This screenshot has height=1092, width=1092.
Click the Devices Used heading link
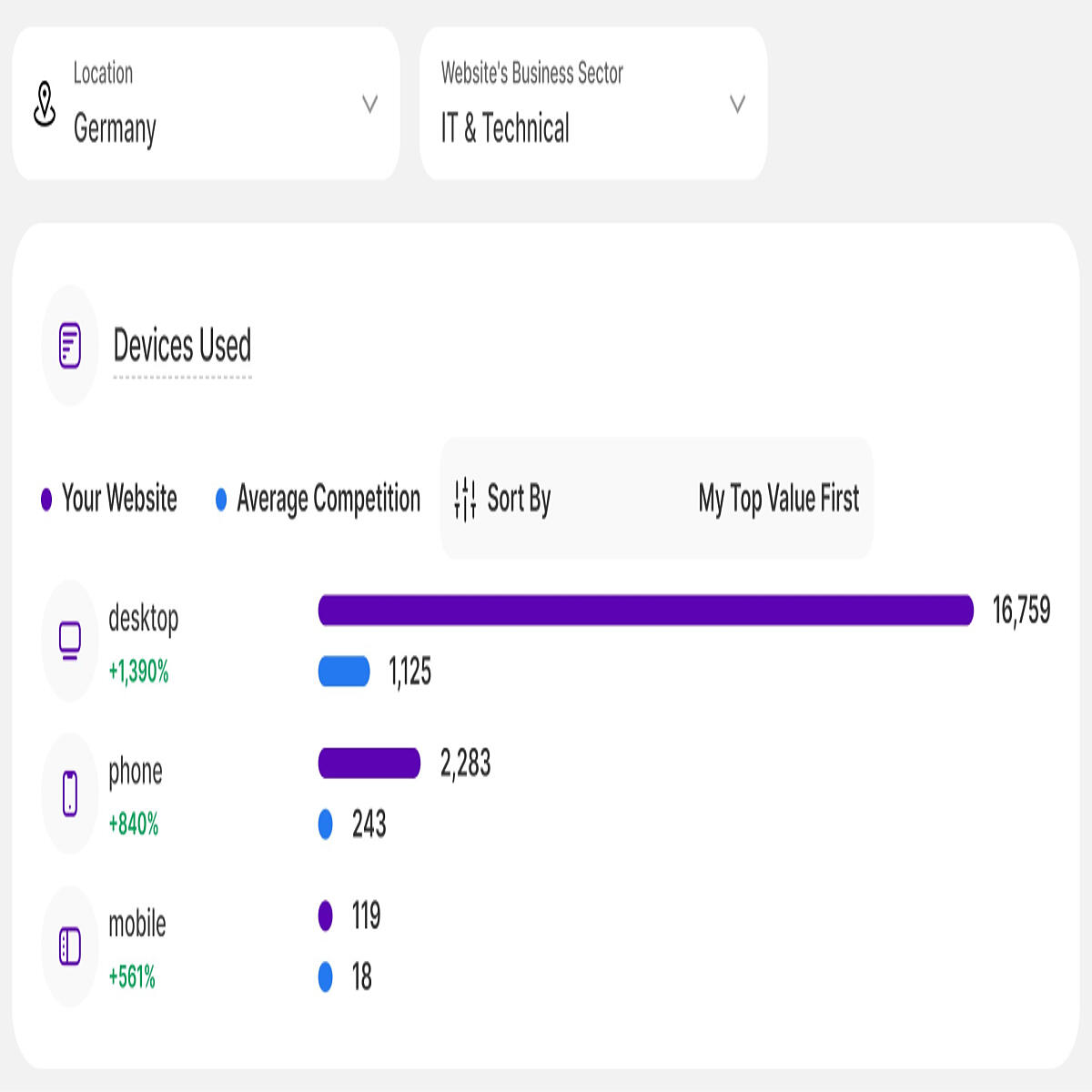click(x=182, y=346)
